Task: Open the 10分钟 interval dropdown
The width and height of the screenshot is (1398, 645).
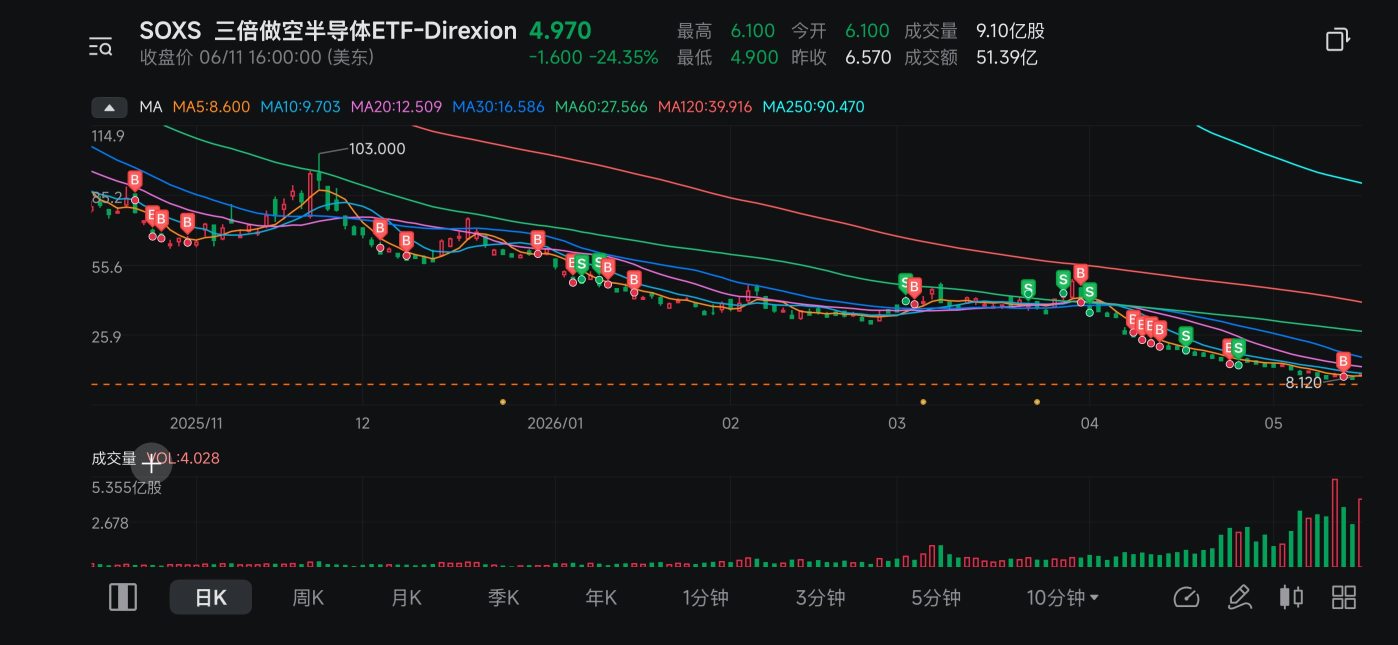Action: pyautogui.click(x=1063, y=598)
